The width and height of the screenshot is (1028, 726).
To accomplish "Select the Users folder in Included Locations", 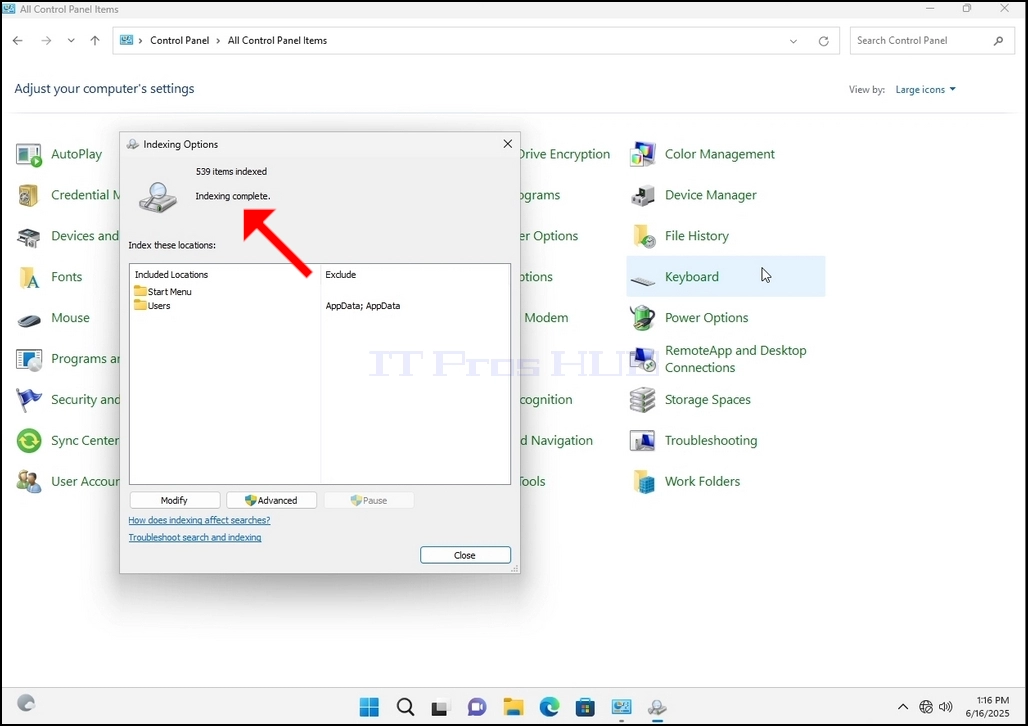I will point(152,306).
